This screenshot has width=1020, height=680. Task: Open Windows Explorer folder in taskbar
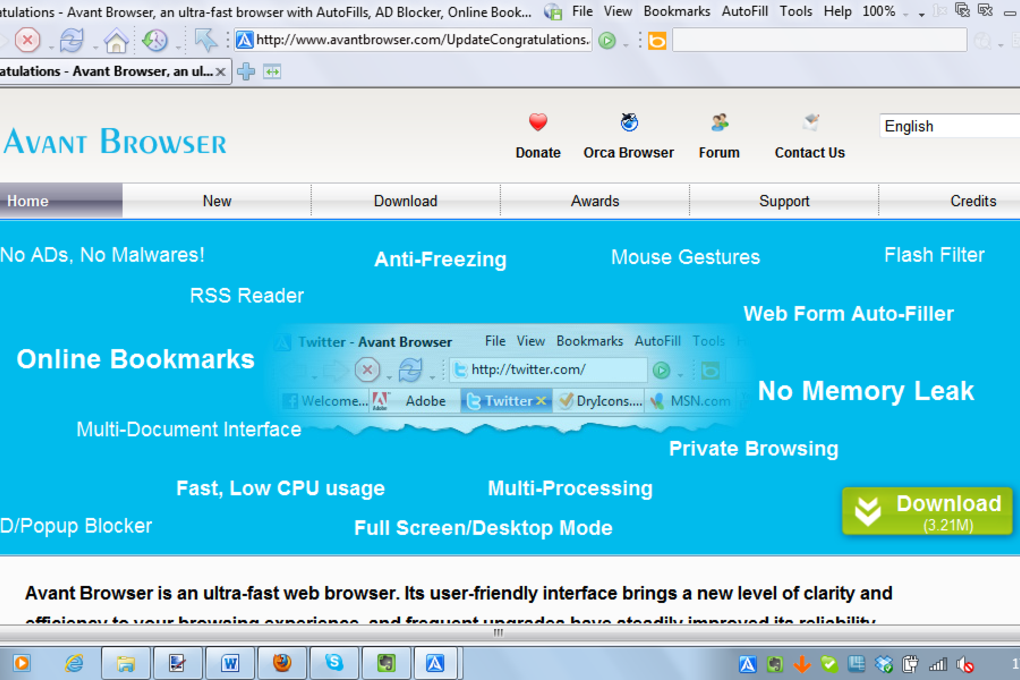click(126, 663)
